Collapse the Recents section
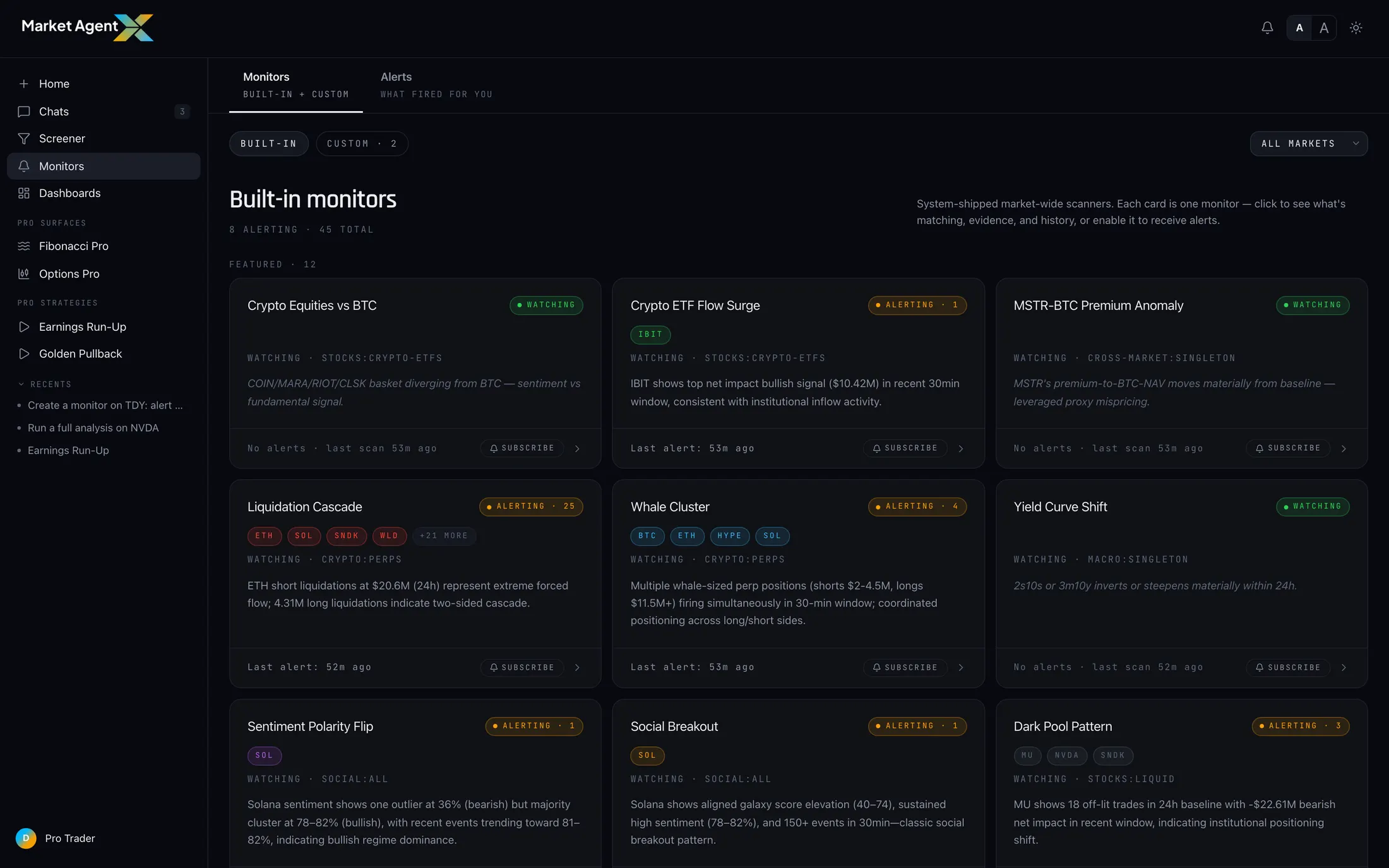 (44, 384)
